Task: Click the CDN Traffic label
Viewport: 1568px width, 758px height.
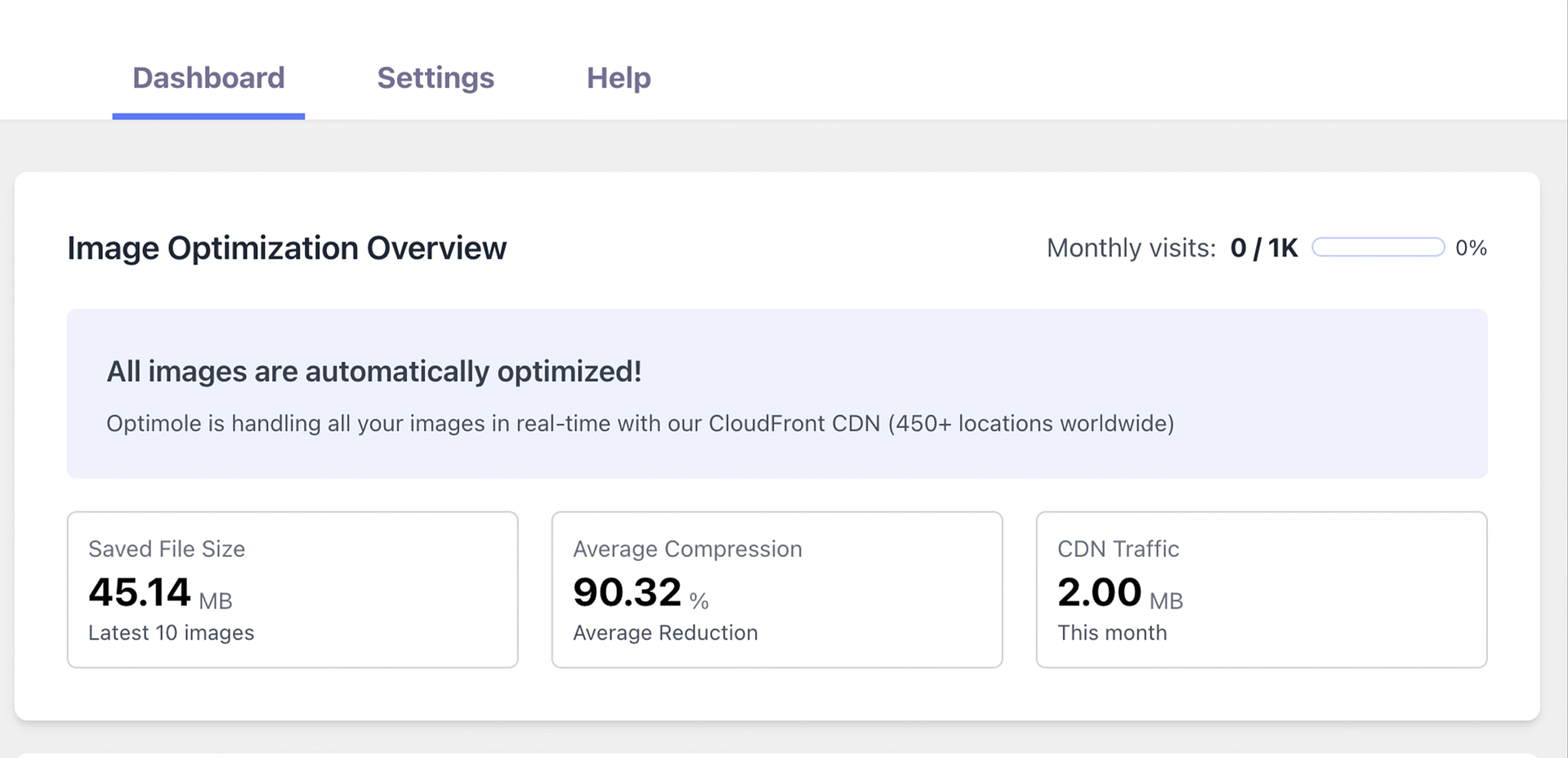Action: click(x=1118, y=549)
